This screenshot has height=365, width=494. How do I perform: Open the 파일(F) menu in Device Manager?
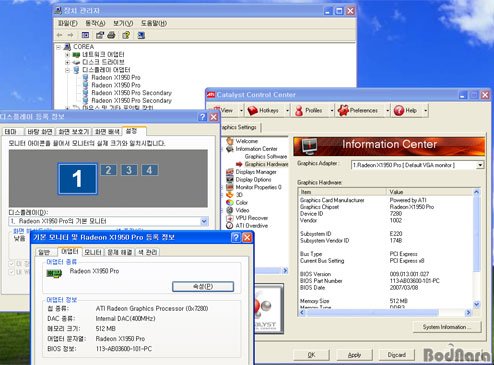click(x=68, y=23)
